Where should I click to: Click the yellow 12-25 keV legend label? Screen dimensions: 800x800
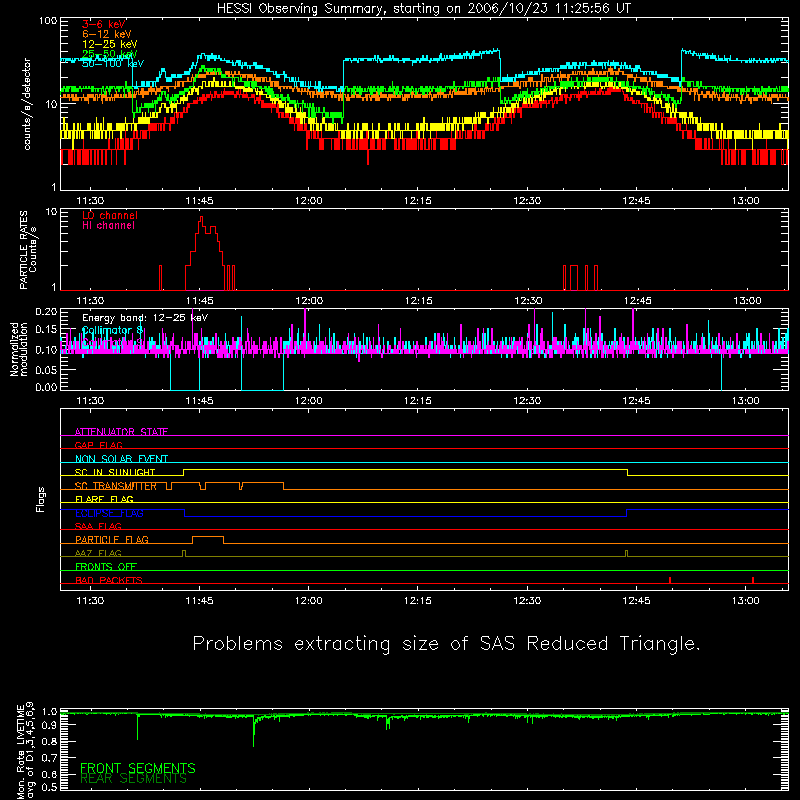[x=110, y=44]
